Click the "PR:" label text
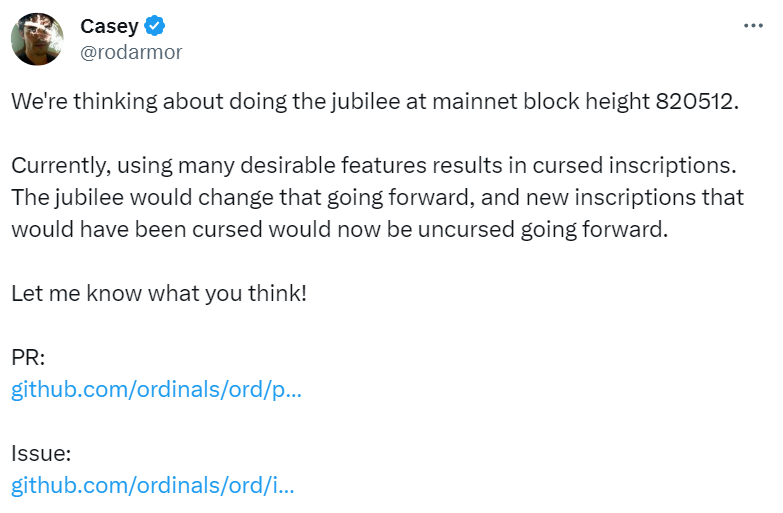 [27, 358]
